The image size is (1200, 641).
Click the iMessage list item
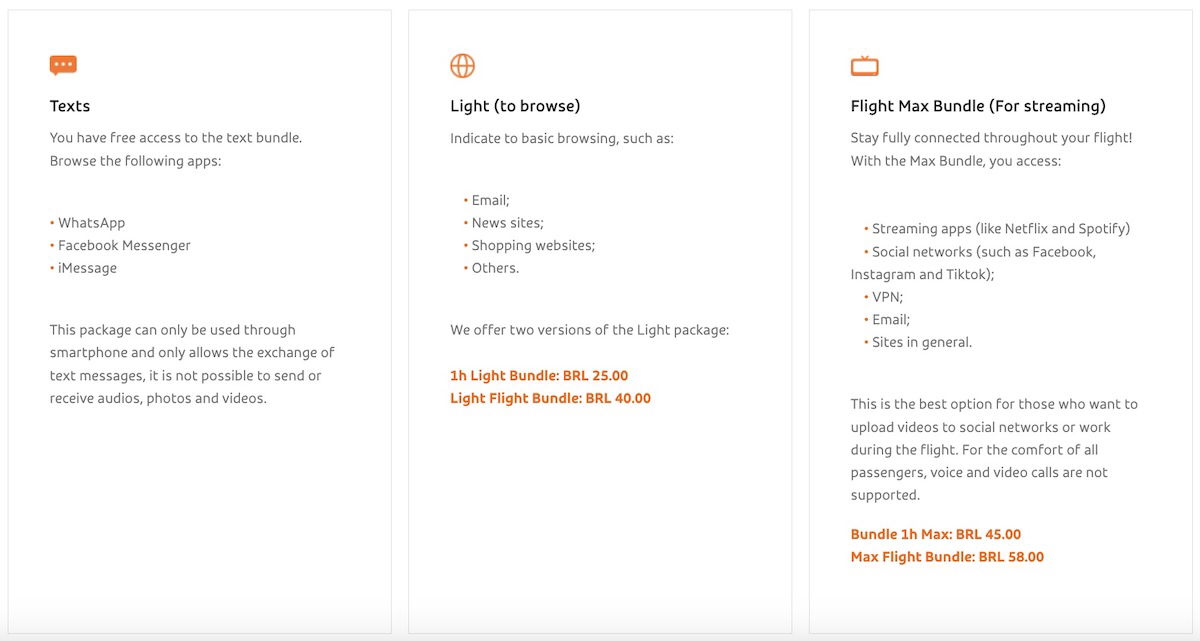coord(84,268)
